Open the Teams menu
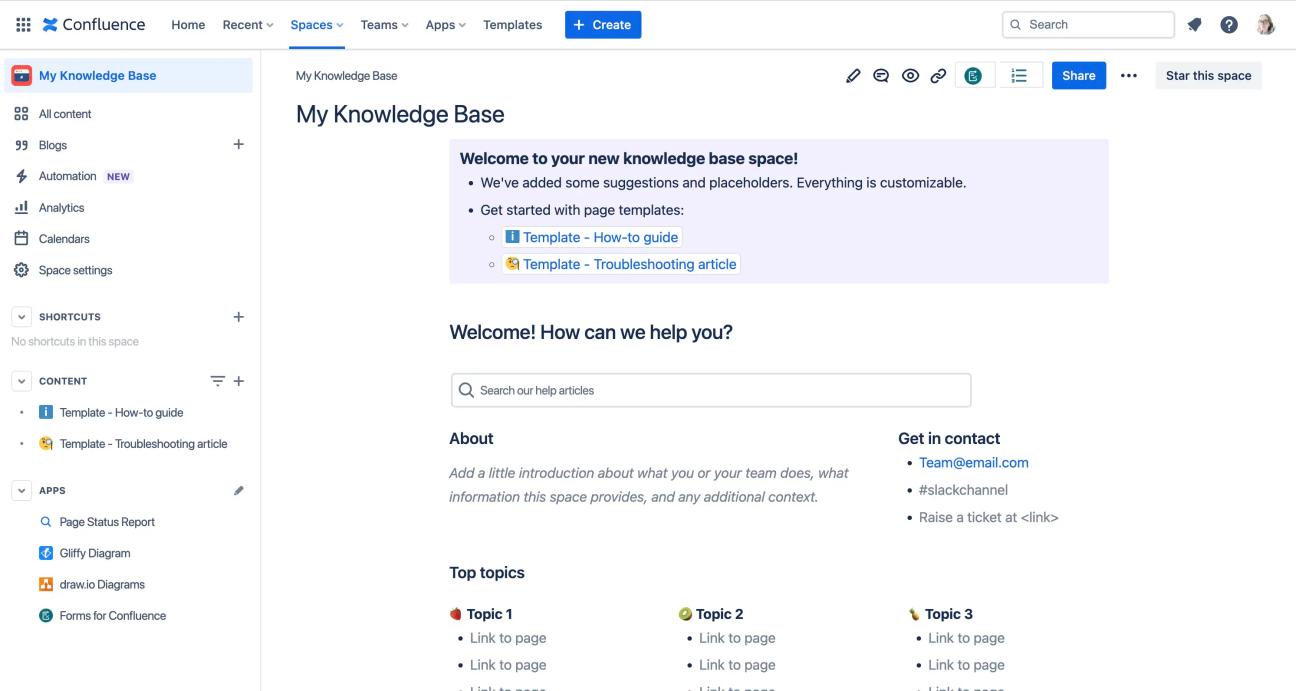Image resolution: width=1296 pixels, height=691 pixels. click(383, 24)
